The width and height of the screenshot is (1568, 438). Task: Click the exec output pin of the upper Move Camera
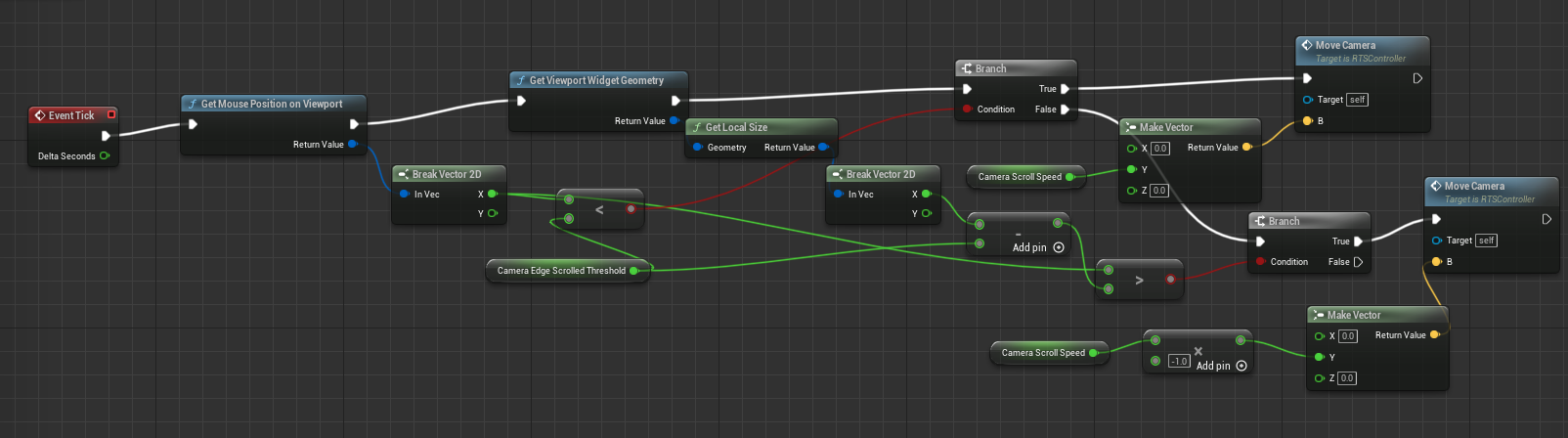point(1417,78)
